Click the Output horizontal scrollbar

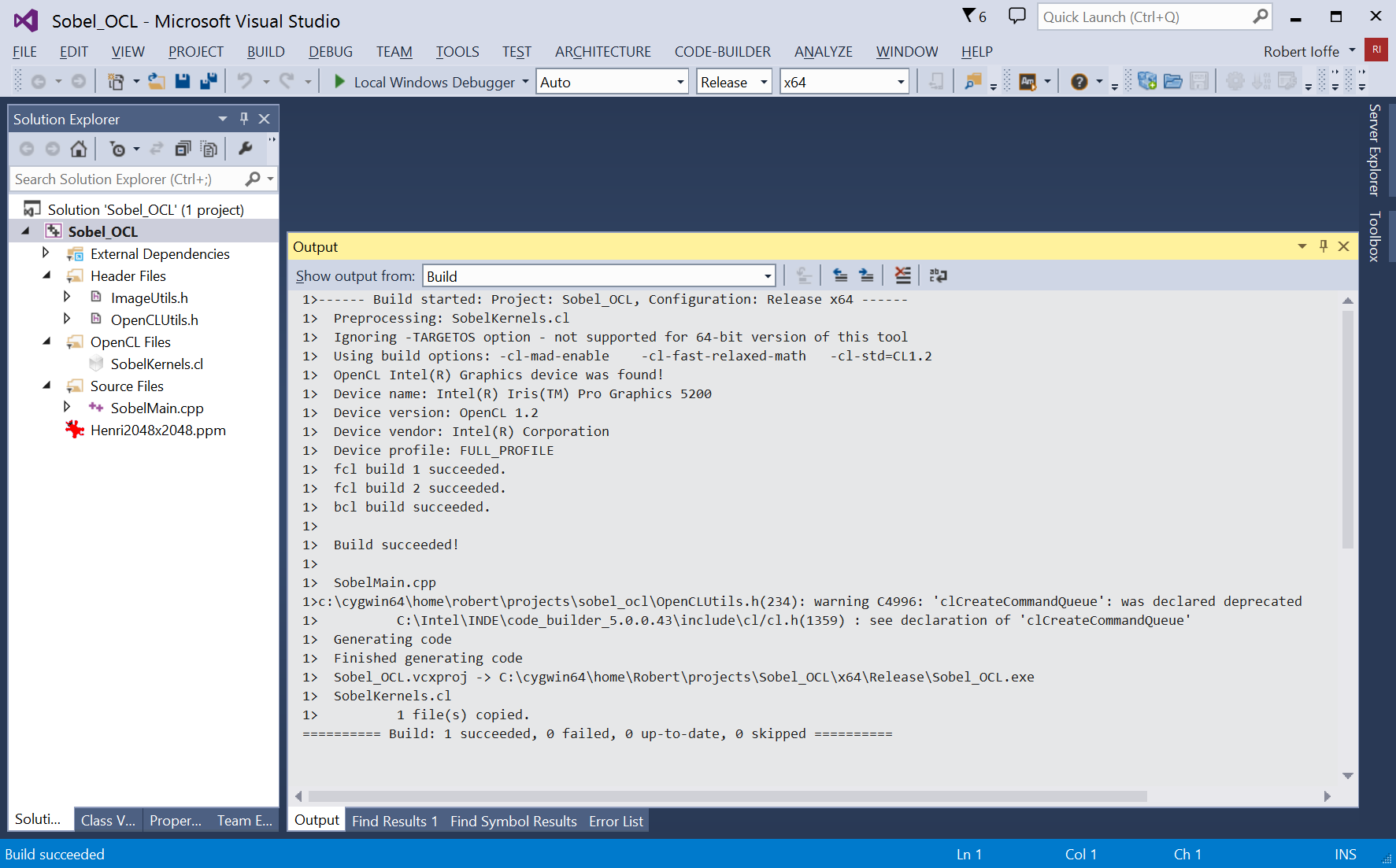(x=727, y=796)
